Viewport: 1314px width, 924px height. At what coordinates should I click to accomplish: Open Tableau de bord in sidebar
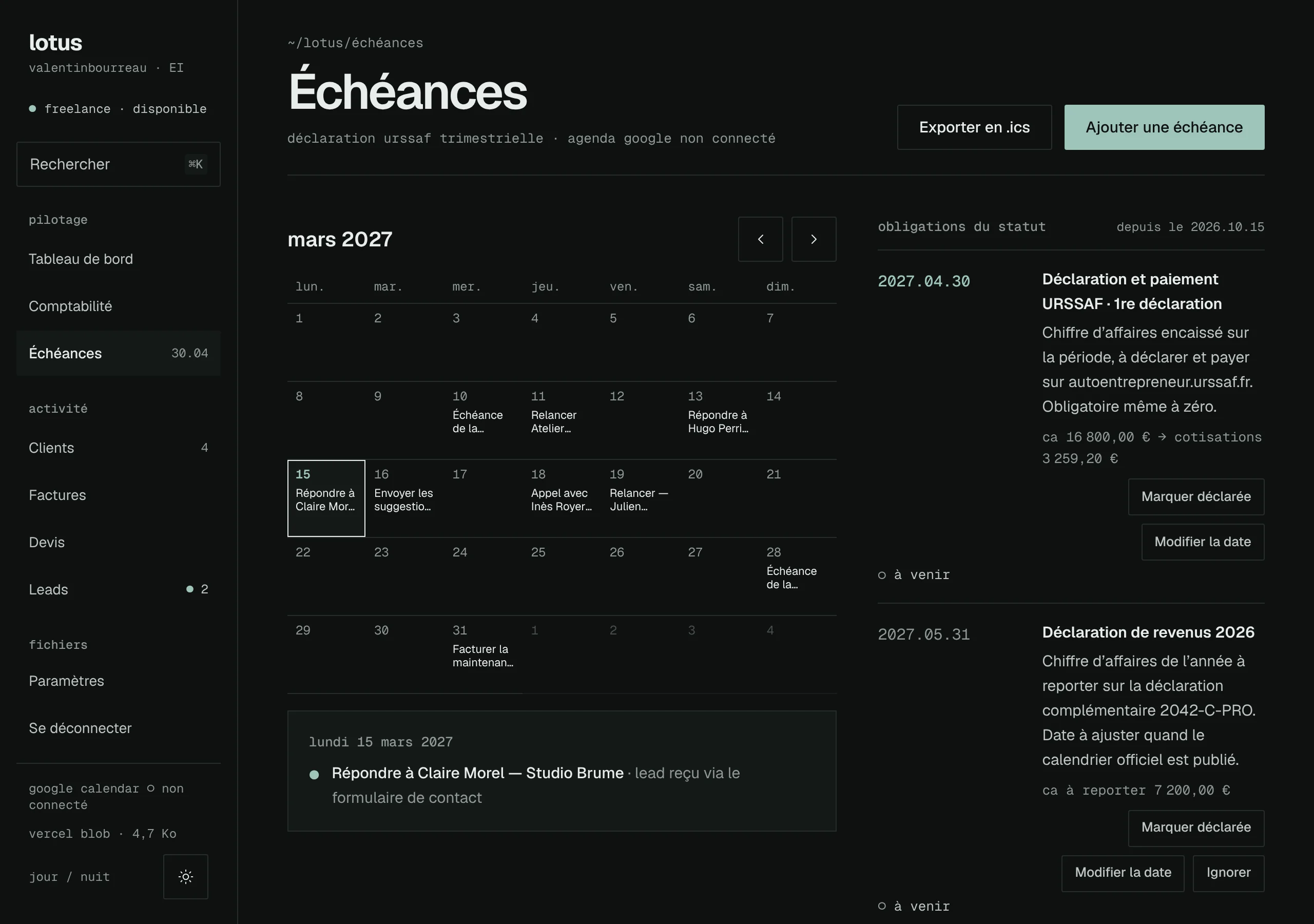coord(119,259)
